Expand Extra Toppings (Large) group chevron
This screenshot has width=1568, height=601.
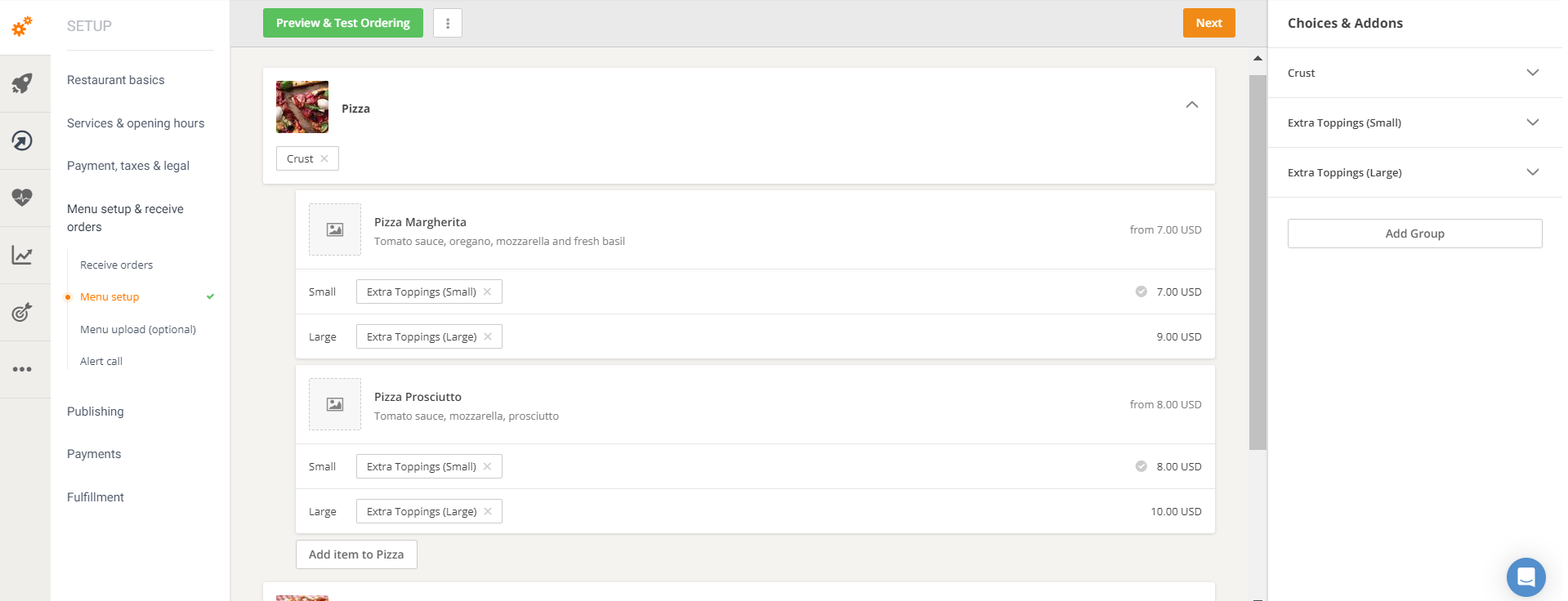[x=1533, y=172]
